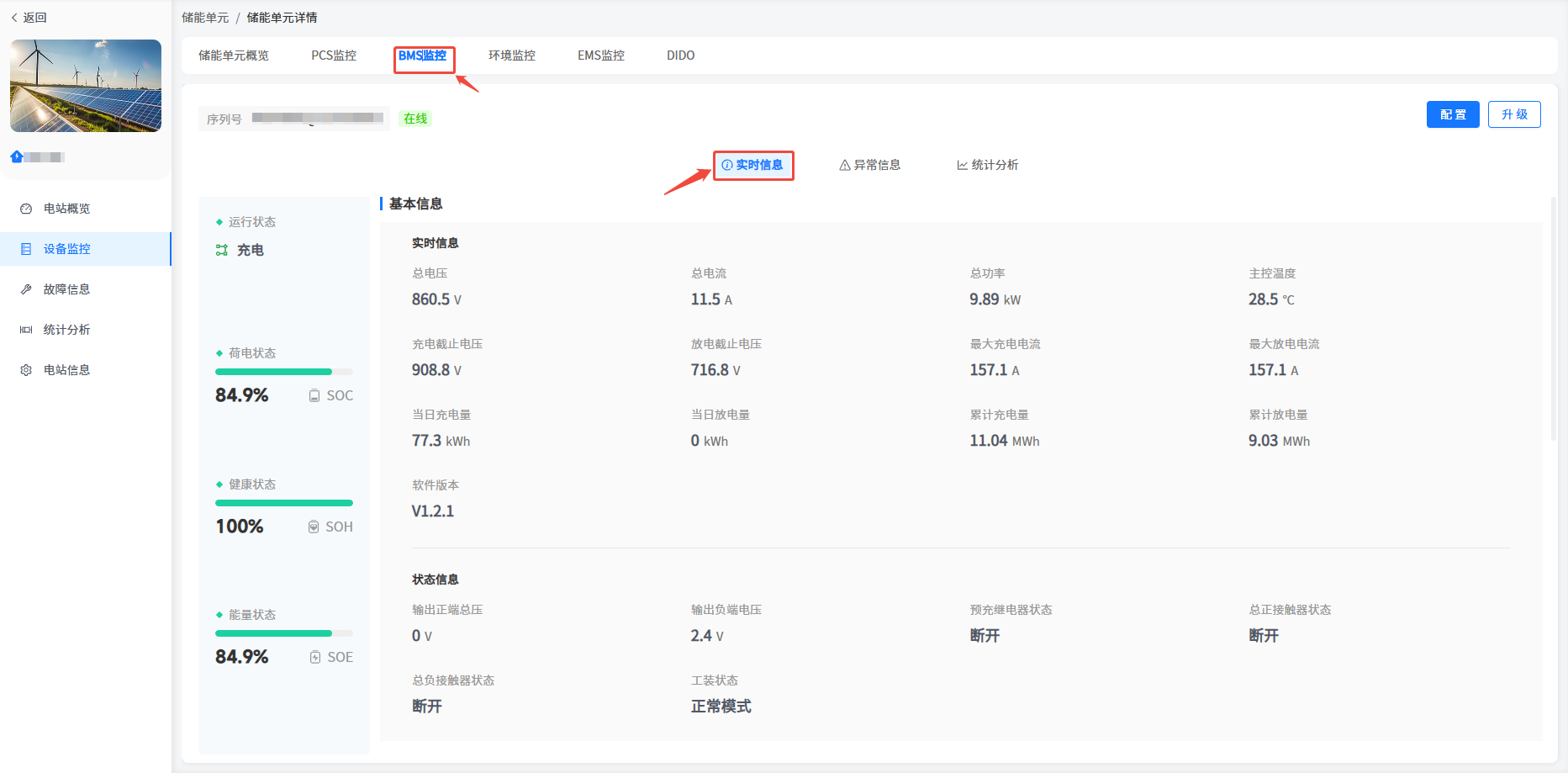Open the PCS监控 tab

tap(334, 56)
